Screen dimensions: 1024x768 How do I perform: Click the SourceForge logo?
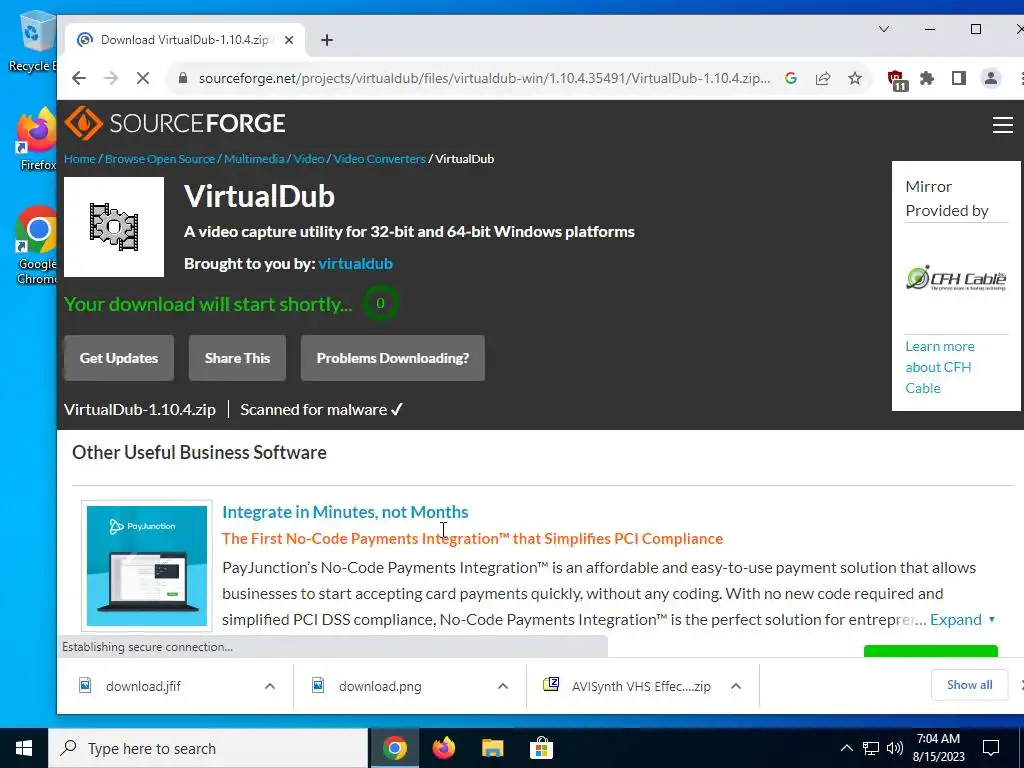tap(174, 123)
